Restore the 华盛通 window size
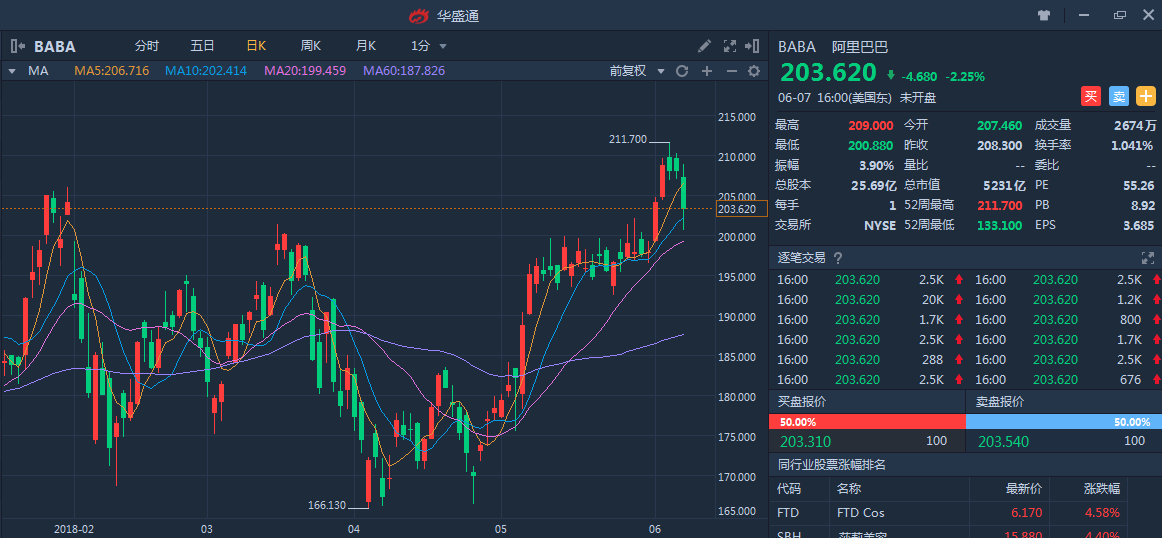Image resolution: width=1162 pixels, height=538 pixels. [x=1119, y=15]
